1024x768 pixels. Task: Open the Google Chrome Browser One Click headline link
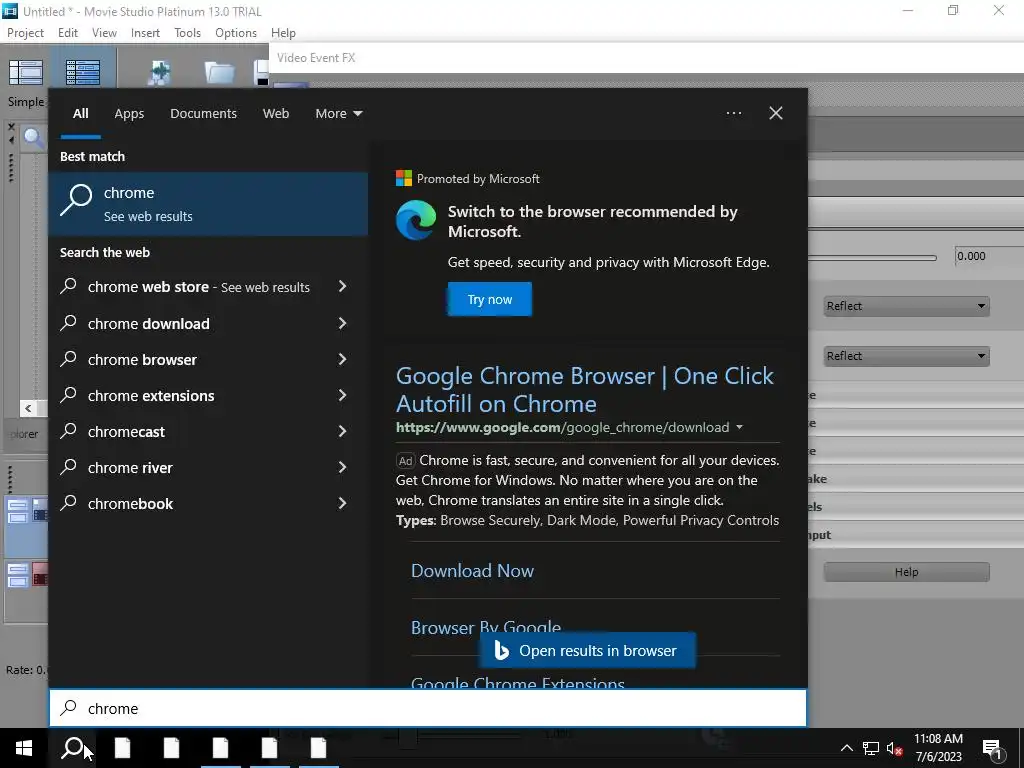pos(584,389)
